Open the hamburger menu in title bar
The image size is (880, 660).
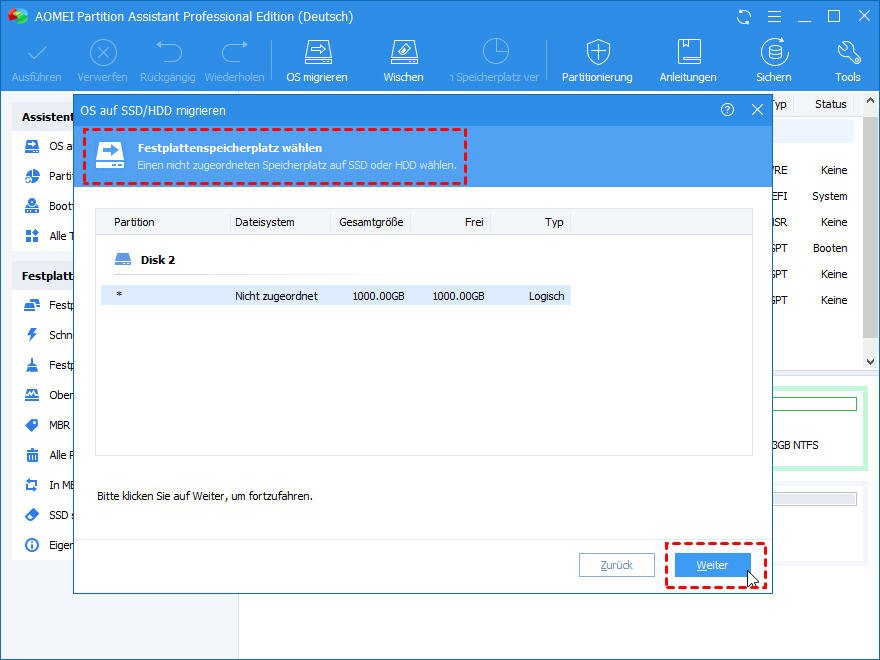[x=774, y=17]
